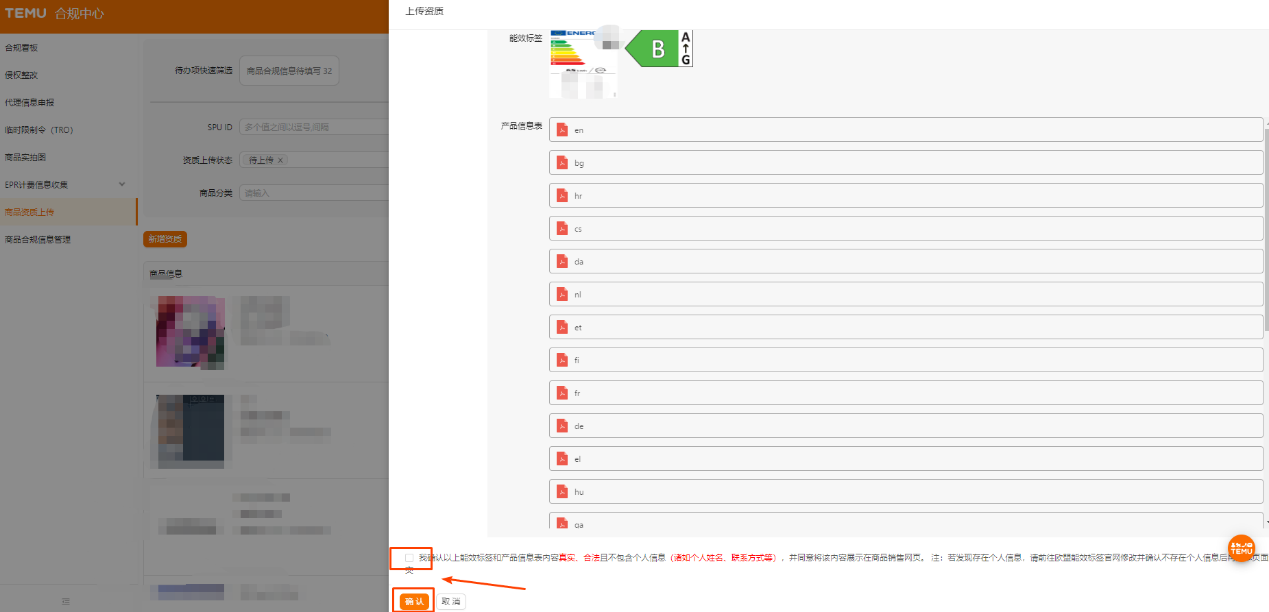The image size is (1269, 612).
Task: Click the floating TEMU logo icon
Action: coord(1240,548)
